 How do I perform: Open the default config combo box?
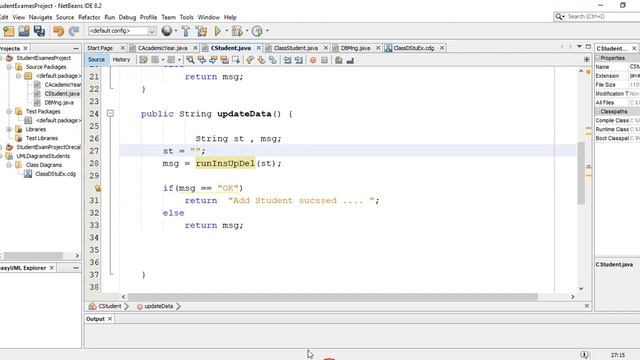pyautogui.click(x=122, y=31)
